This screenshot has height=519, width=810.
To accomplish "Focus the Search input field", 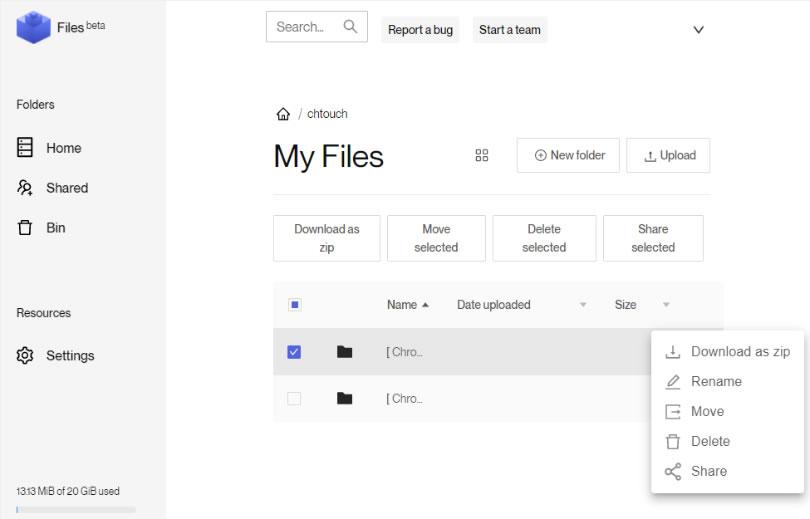I will [x=302, y=27].
